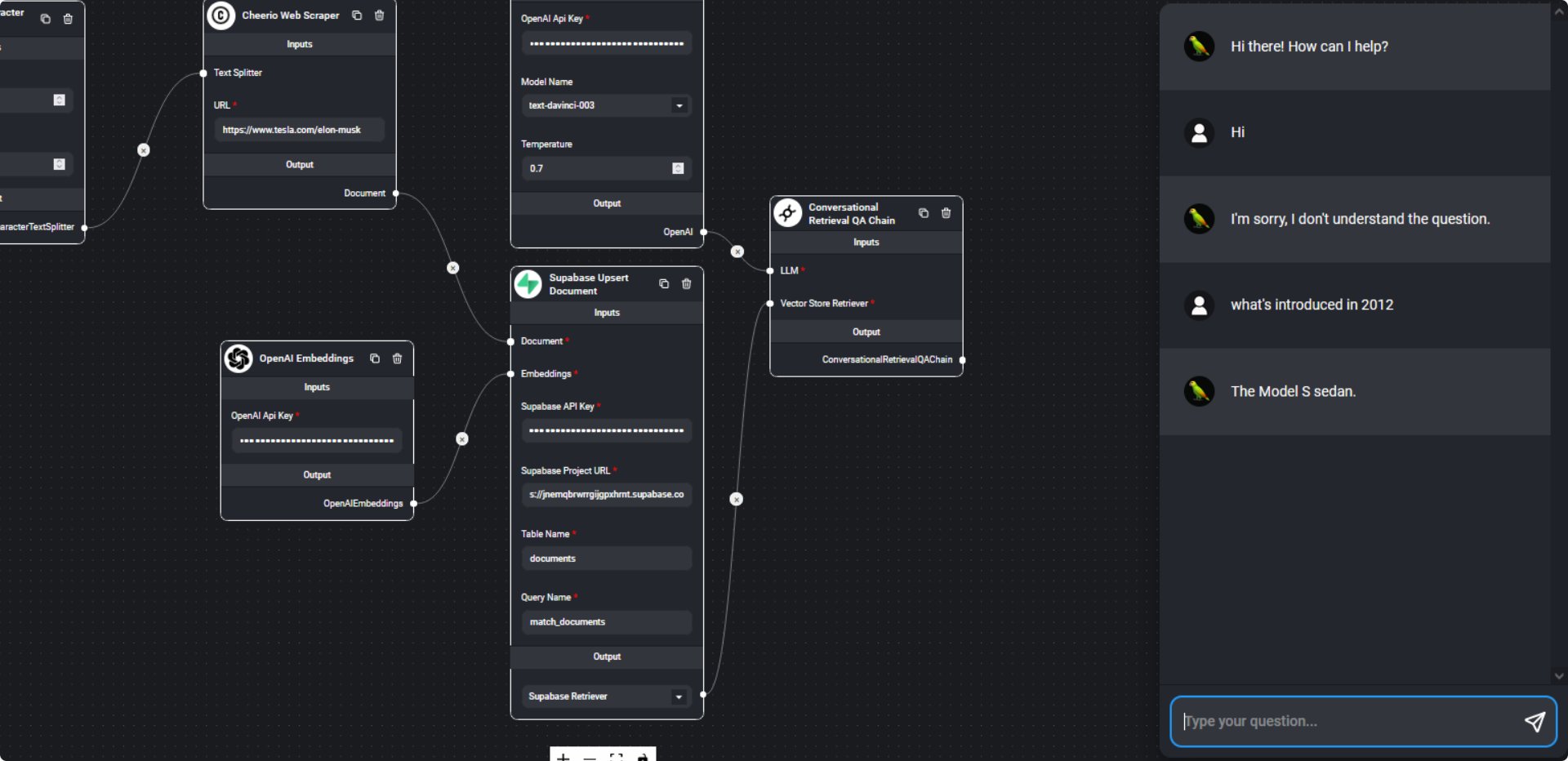Viewport: 1568px width, 761px height.
Task: Delete the OpenAI Embeddings node
Action: [398, 358]
